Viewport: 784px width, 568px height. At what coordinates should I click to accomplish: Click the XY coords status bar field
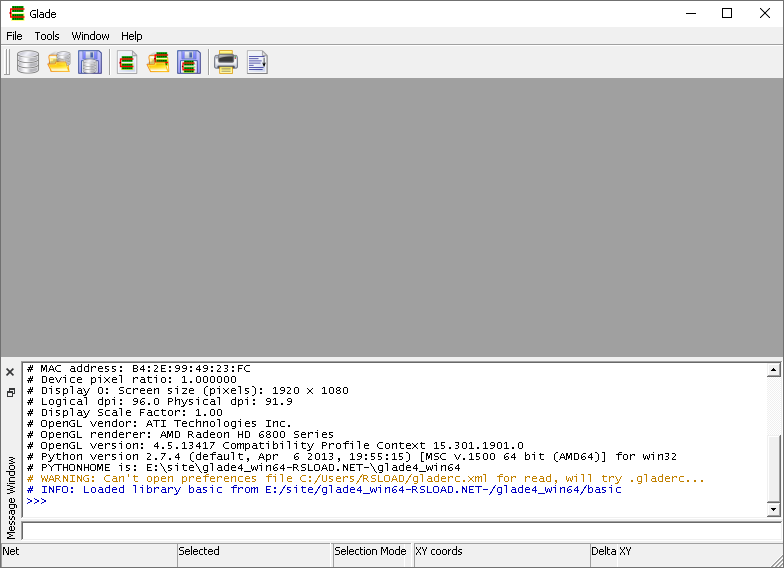click(x=500, y=551)
